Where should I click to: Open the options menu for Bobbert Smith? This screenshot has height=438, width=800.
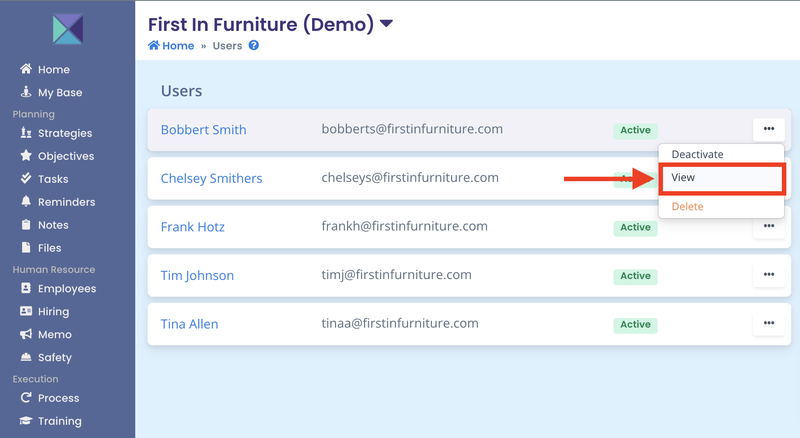(x=768, y=129)
